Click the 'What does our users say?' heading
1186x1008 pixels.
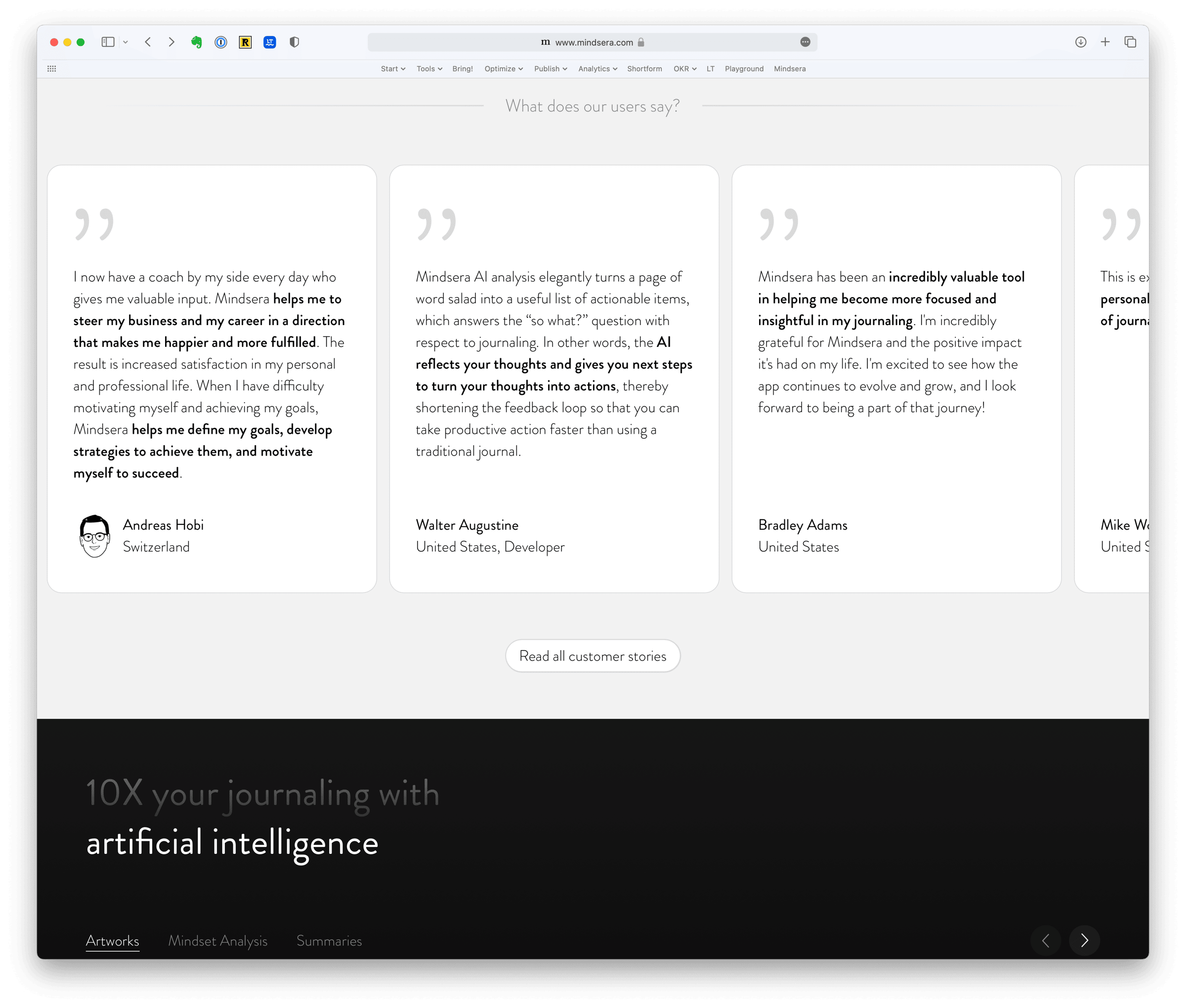pyautogui.click(x=593, y=106)
